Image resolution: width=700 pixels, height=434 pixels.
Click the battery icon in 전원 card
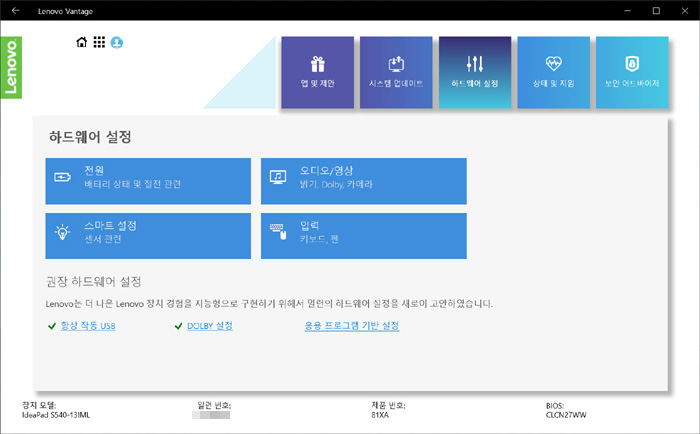pyautogui.click(x=62, y=177)
